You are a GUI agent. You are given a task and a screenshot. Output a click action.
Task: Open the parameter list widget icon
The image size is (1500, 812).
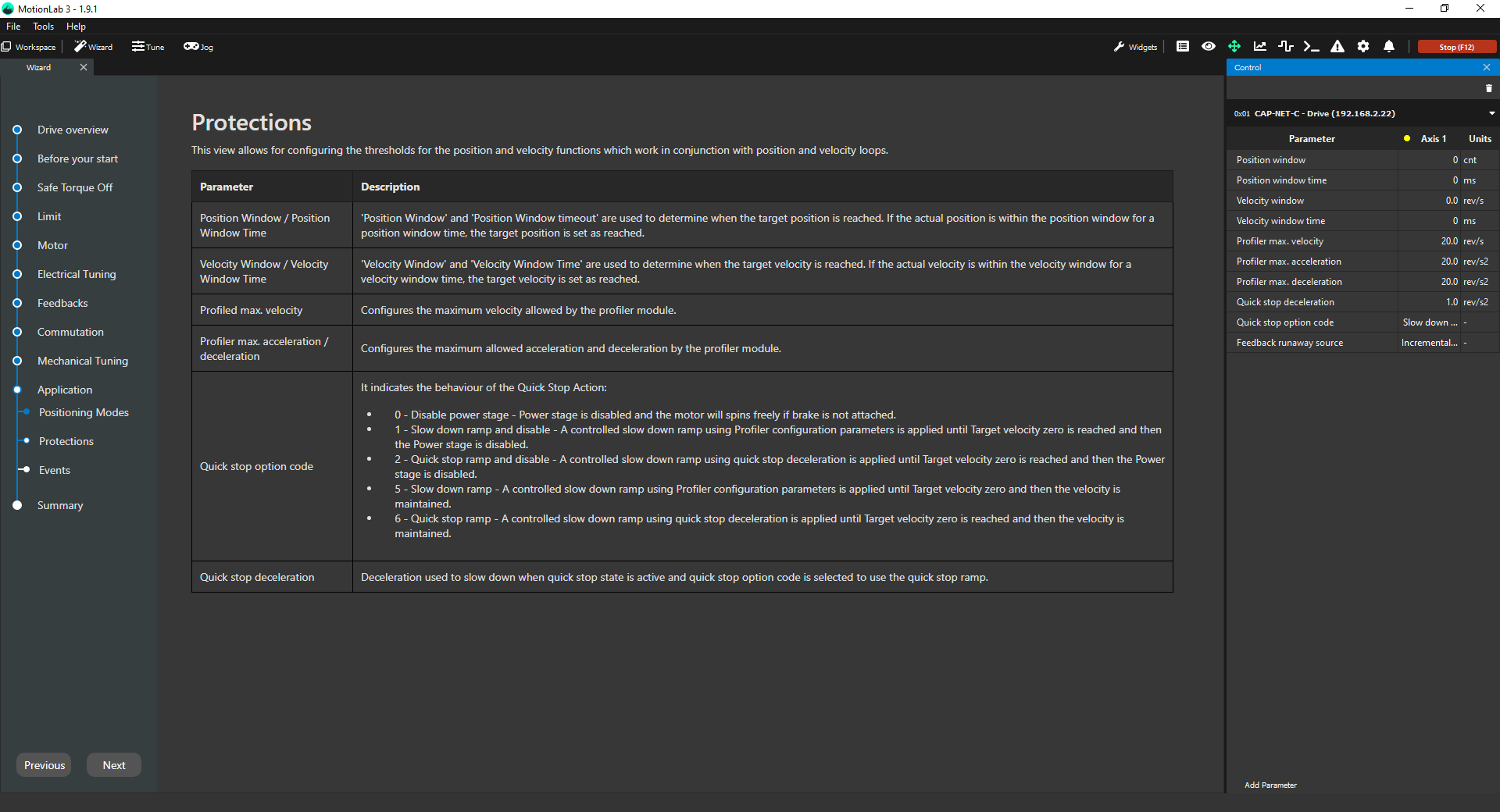point(1182,47)
